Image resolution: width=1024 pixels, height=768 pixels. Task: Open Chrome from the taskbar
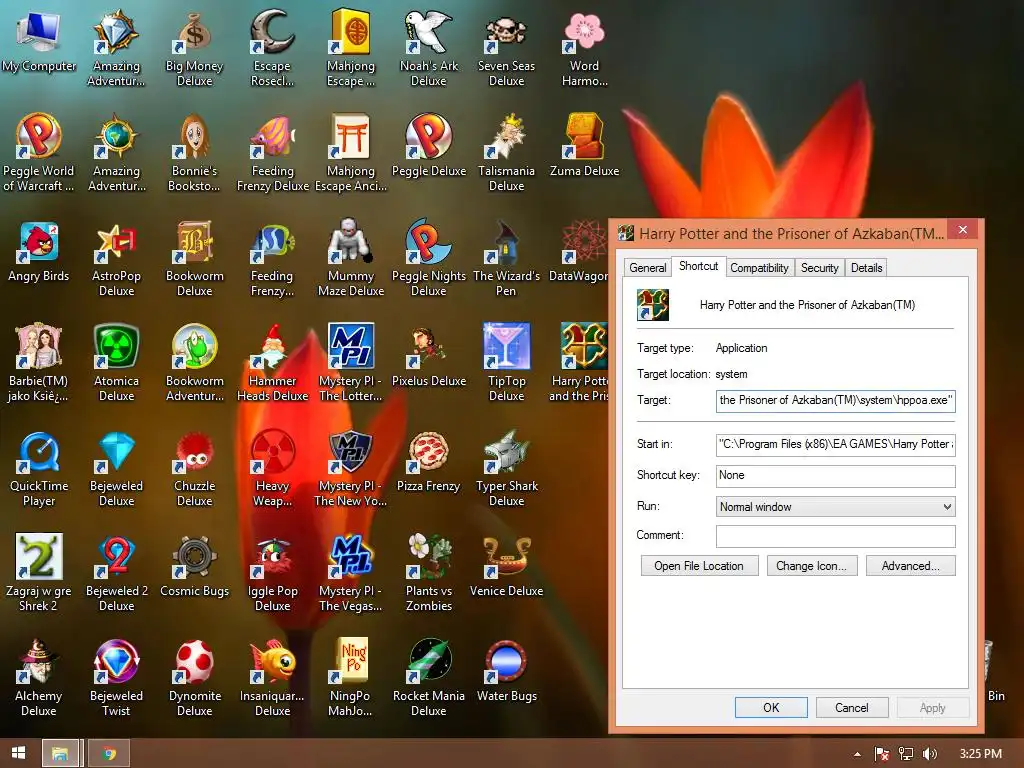click(109, 754)
